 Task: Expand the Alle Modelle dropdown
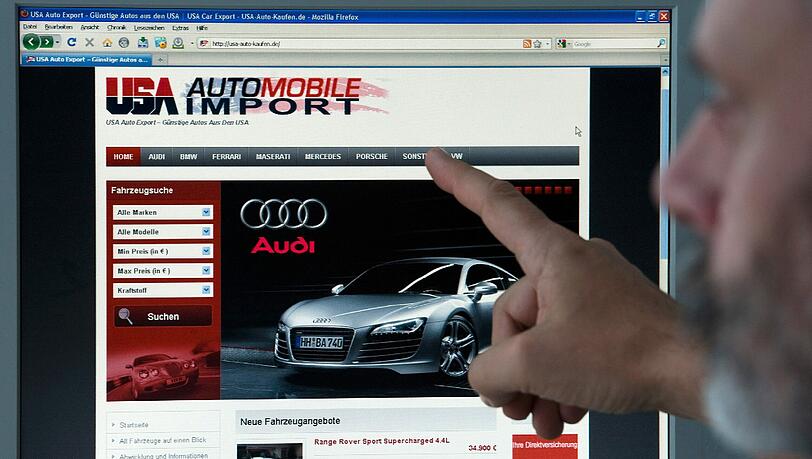pyautogui.click(x=163, y=232)
